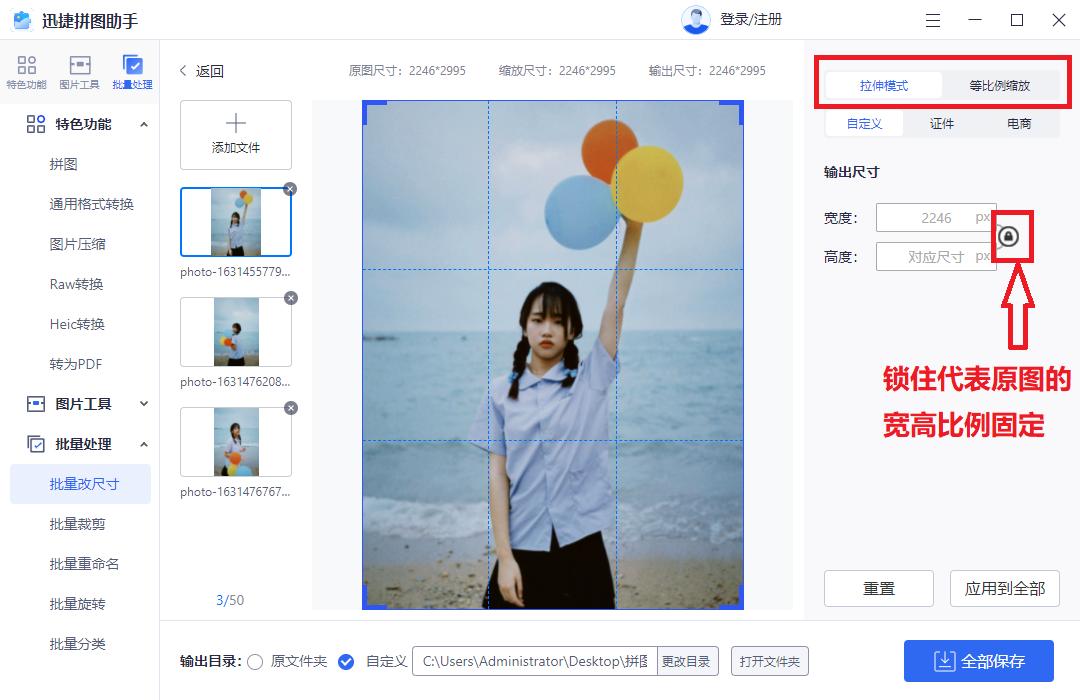Click the 重置 button
Image resolution: width=1080 pixels, height=700 pixels.
coord(879,588)
